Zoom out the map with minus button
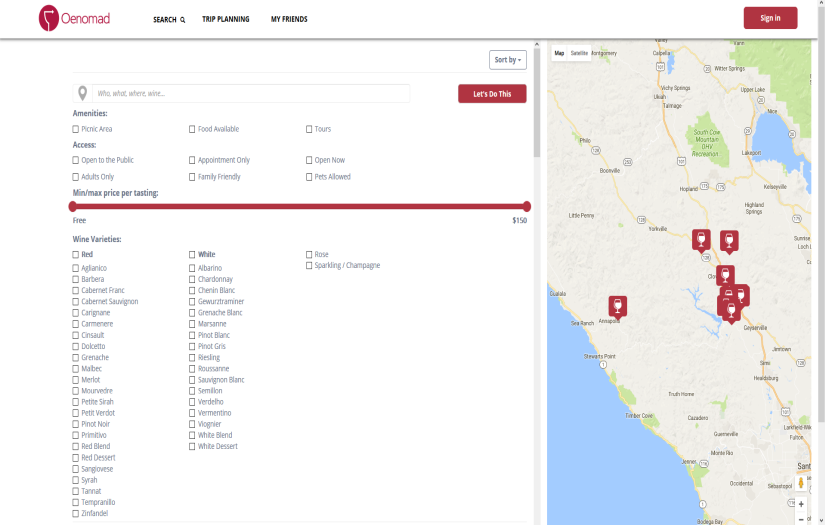This screenshot has height=525, width=825. click(x=801, y=519)
